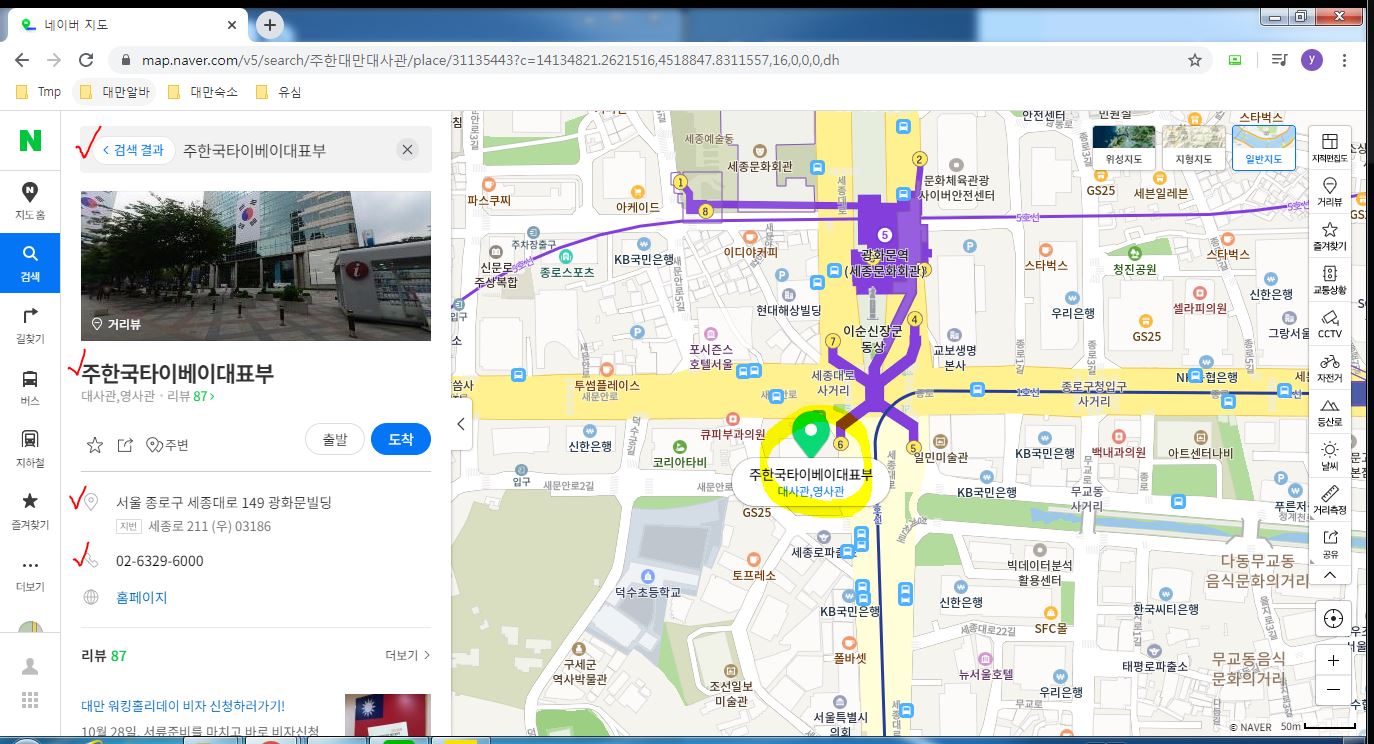Select the 일반지도 map type

click(x=1264, y=148)
